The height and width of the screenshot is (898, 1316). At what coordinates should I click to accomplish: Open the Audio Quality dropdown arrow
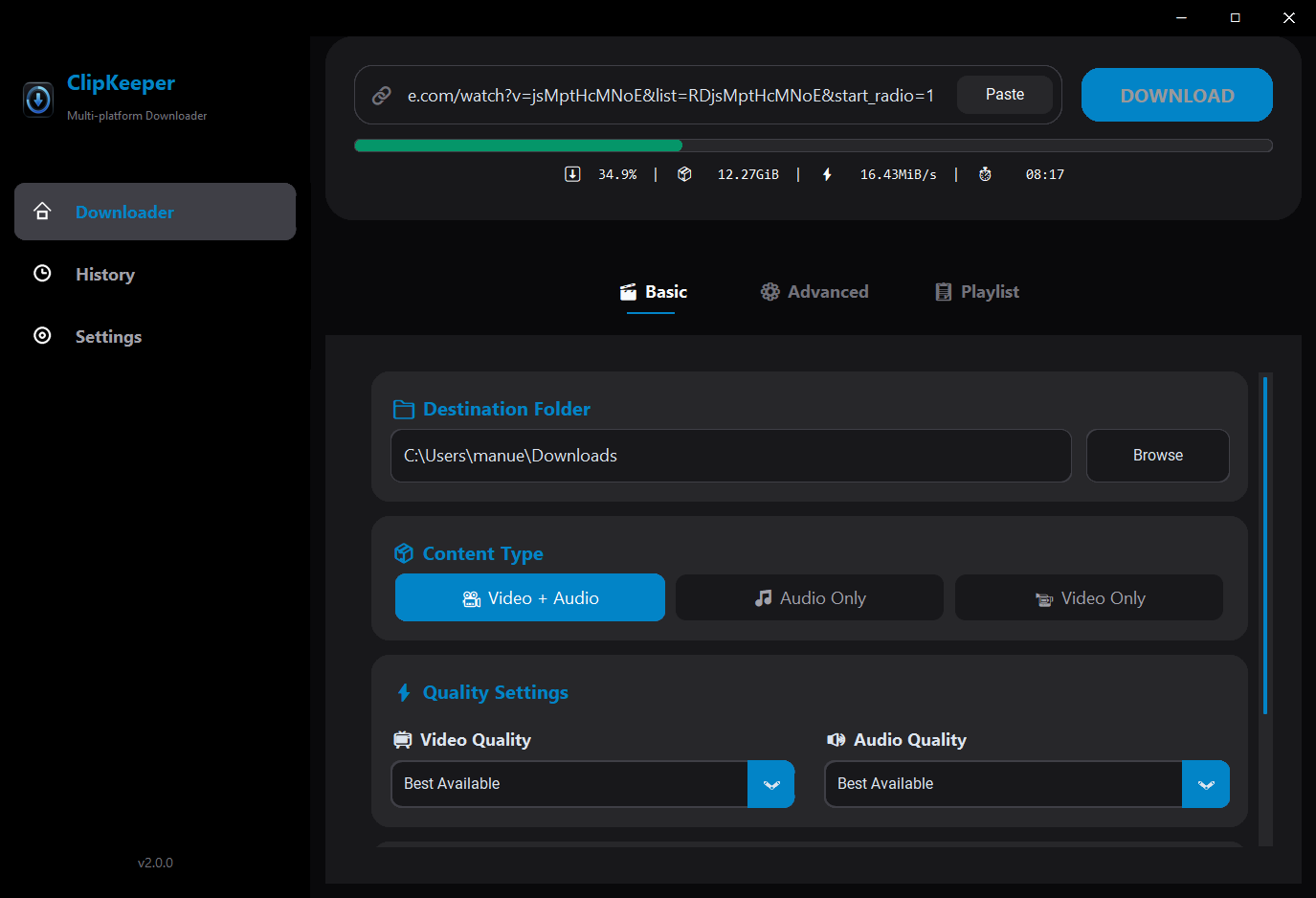click(x=1206, y=784)
